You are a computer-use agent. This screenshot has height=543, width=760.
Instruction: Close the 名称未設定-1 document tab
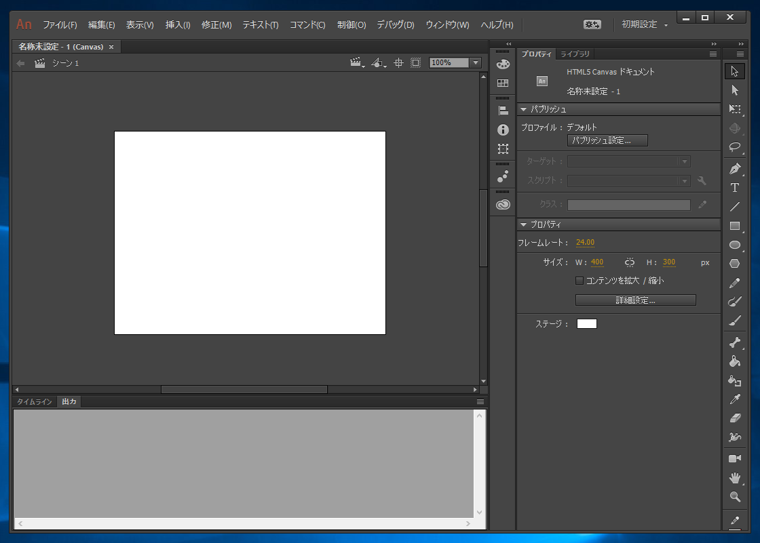(x=111, y=47)
